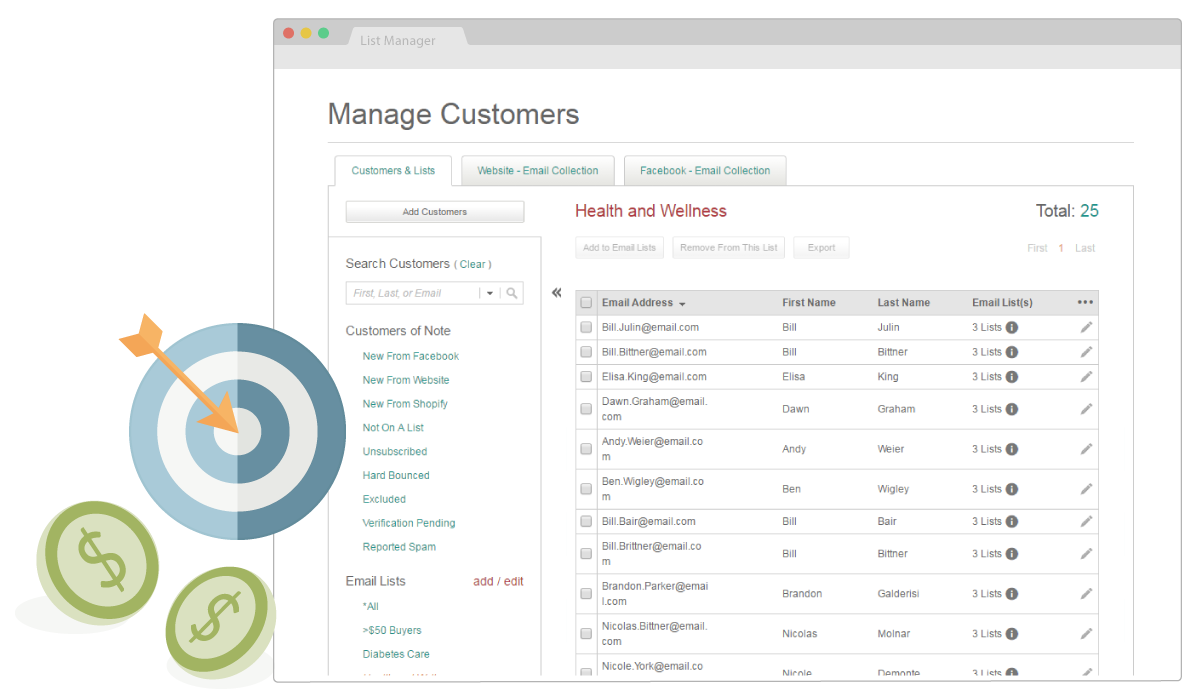The height and width of the screenshot is (700, 1200).
Task: Click the search magnifier icon
Action: [x=512, y=293]
